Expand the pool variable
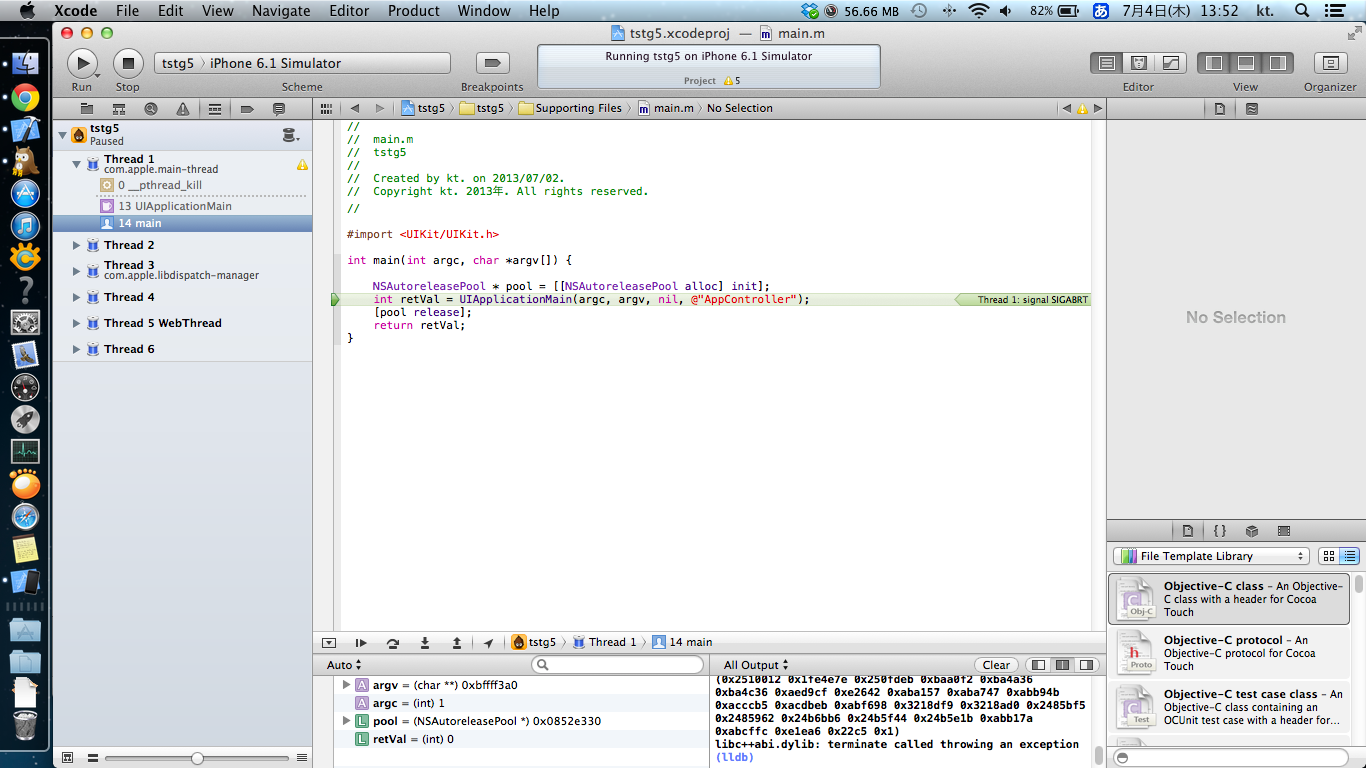 pos(347,721)
